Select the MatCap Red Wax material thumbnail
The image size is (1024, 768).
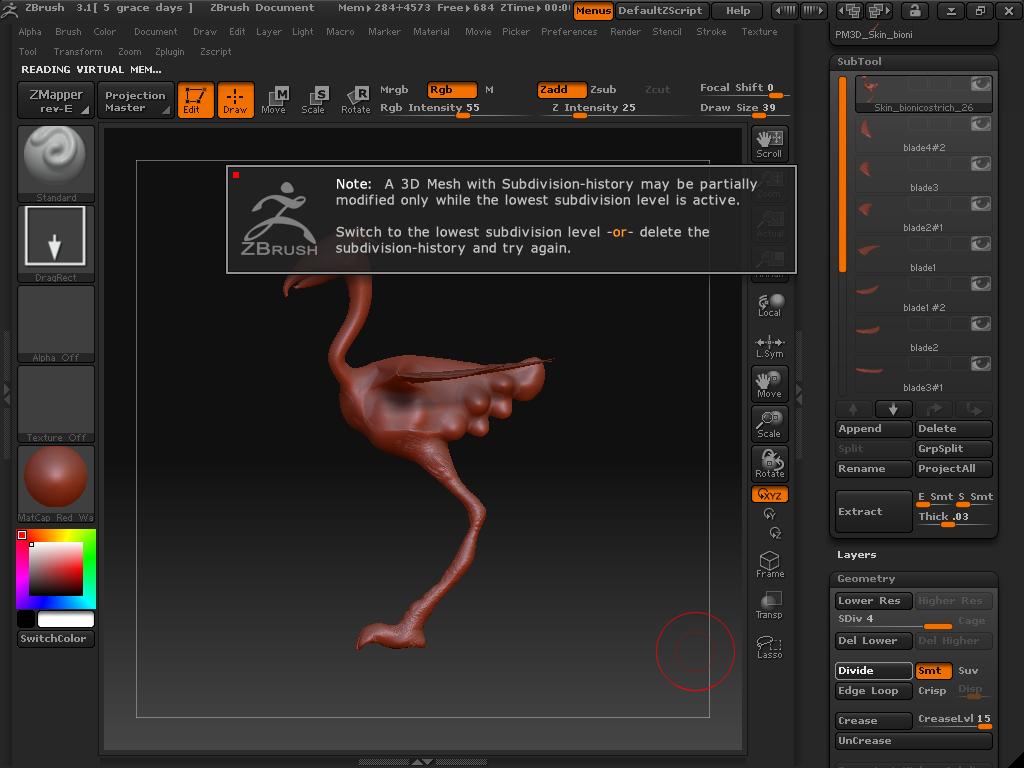56,478
